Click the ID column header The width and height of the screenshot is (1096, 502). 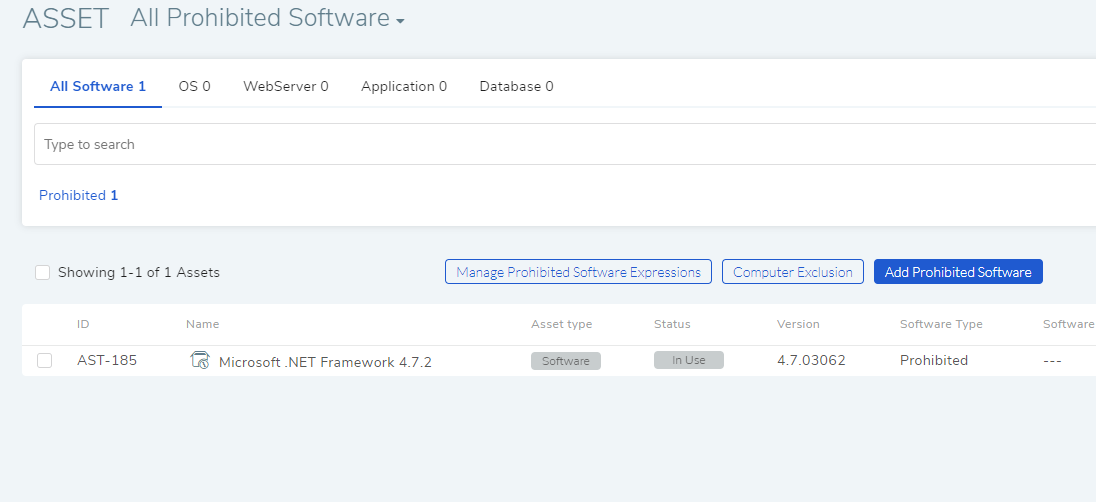pyautogui.click(x=83, y=324)
